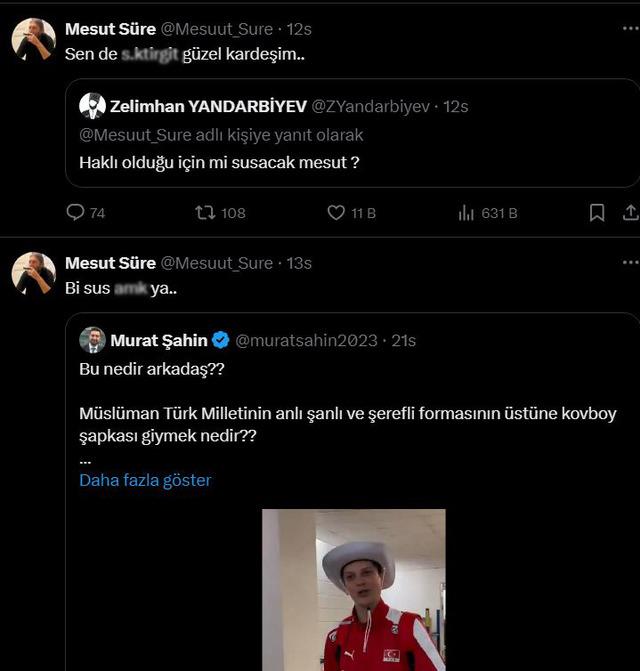The image size is (640, 671).
Task: Reply to the first Mesut Süre tweet
Action: click(75, 212)
